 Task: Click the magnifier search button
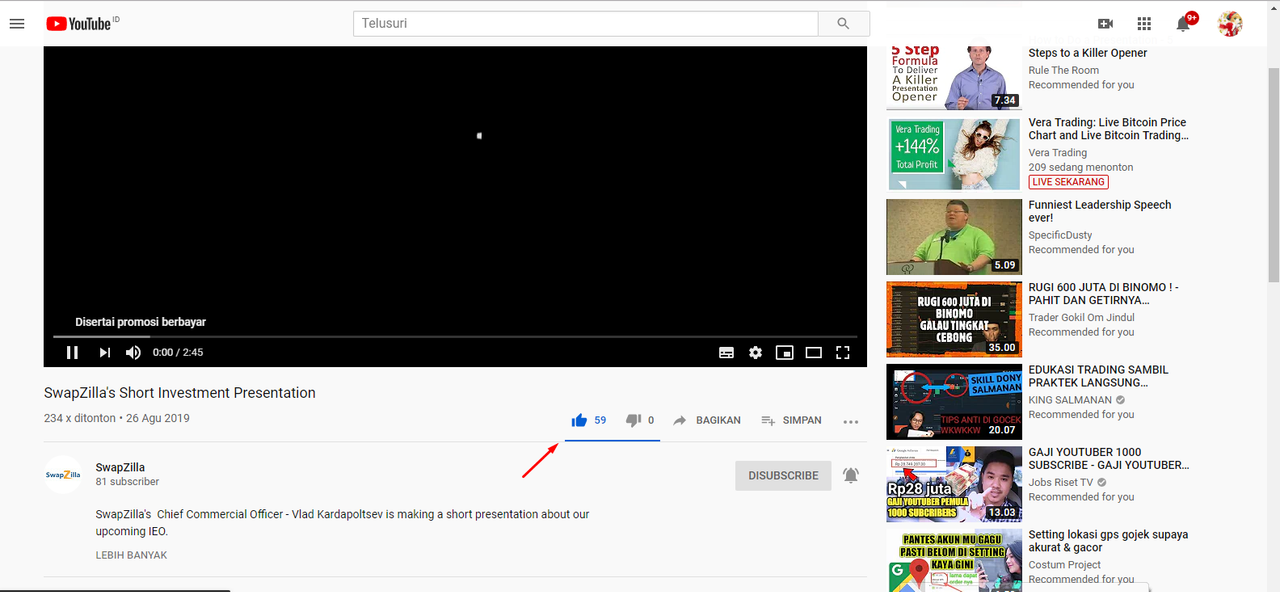[x=844, y=23]
